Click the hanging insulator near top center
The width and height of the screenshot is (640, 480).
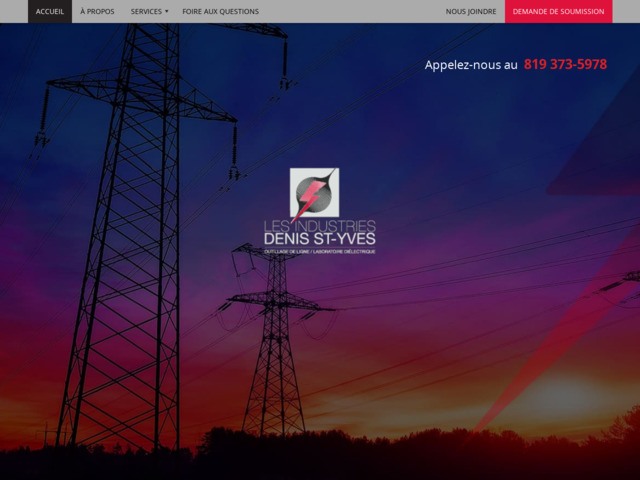click(285, 68)
